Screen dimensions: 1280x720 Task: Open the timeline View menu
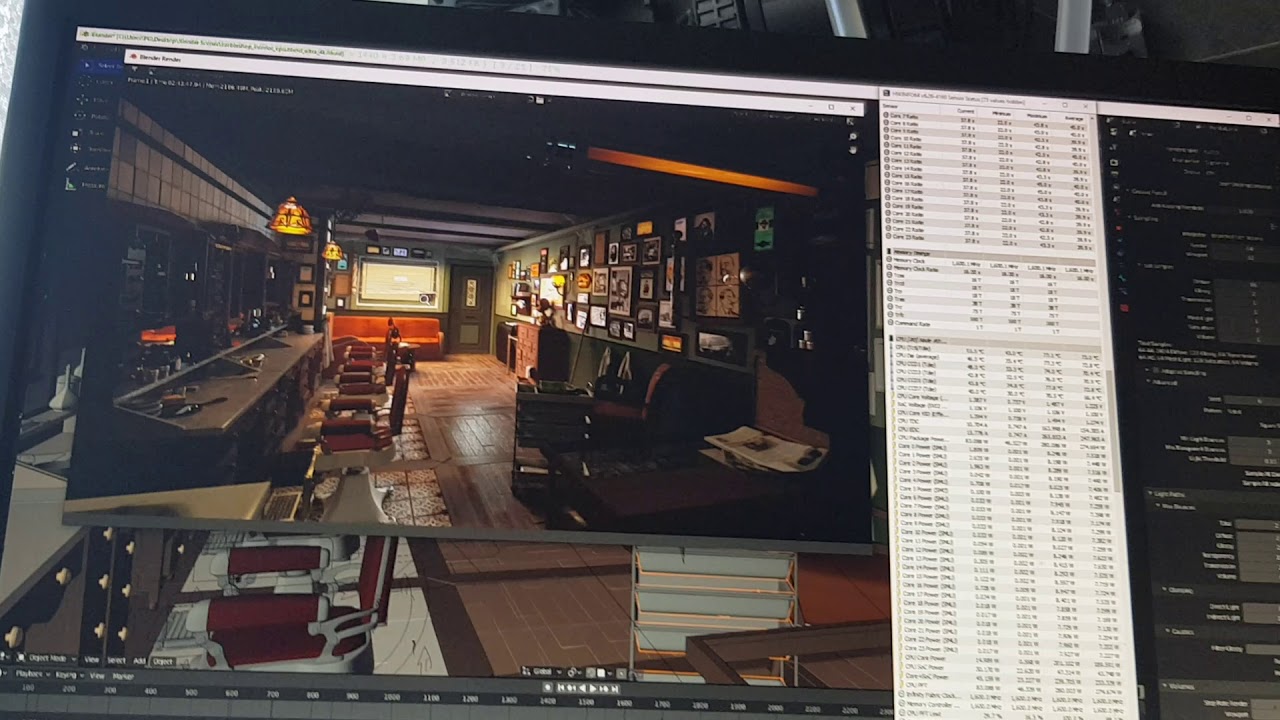pos(97,676)
